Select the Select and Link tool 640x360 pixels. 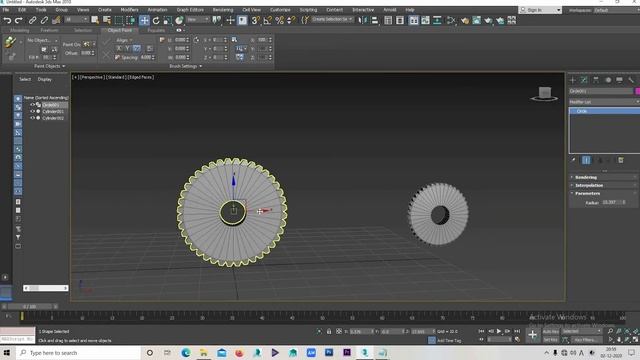[x=32, y=20]
